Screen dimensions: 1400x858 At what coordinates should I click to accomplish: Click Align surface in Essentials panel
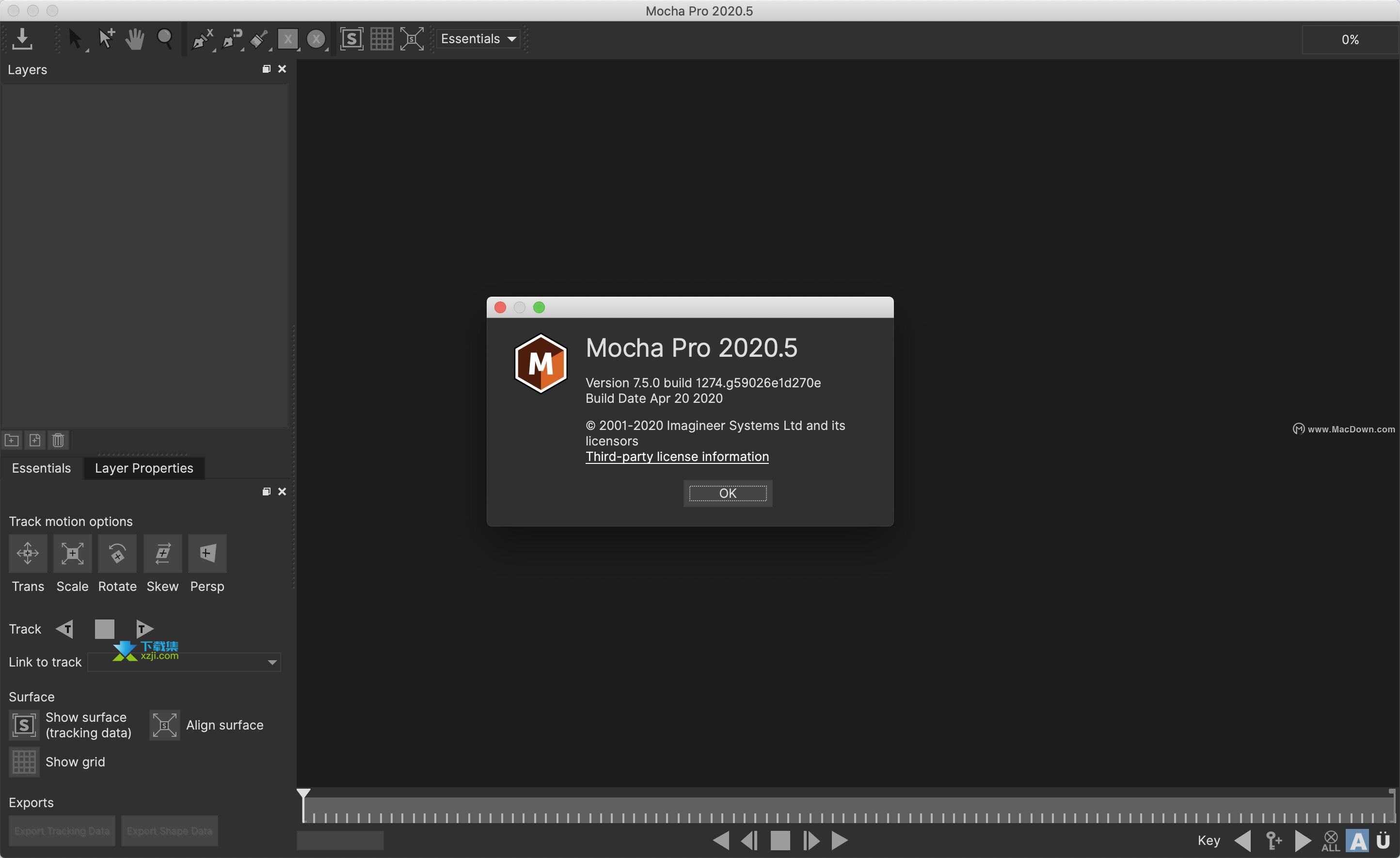(165, 726)
